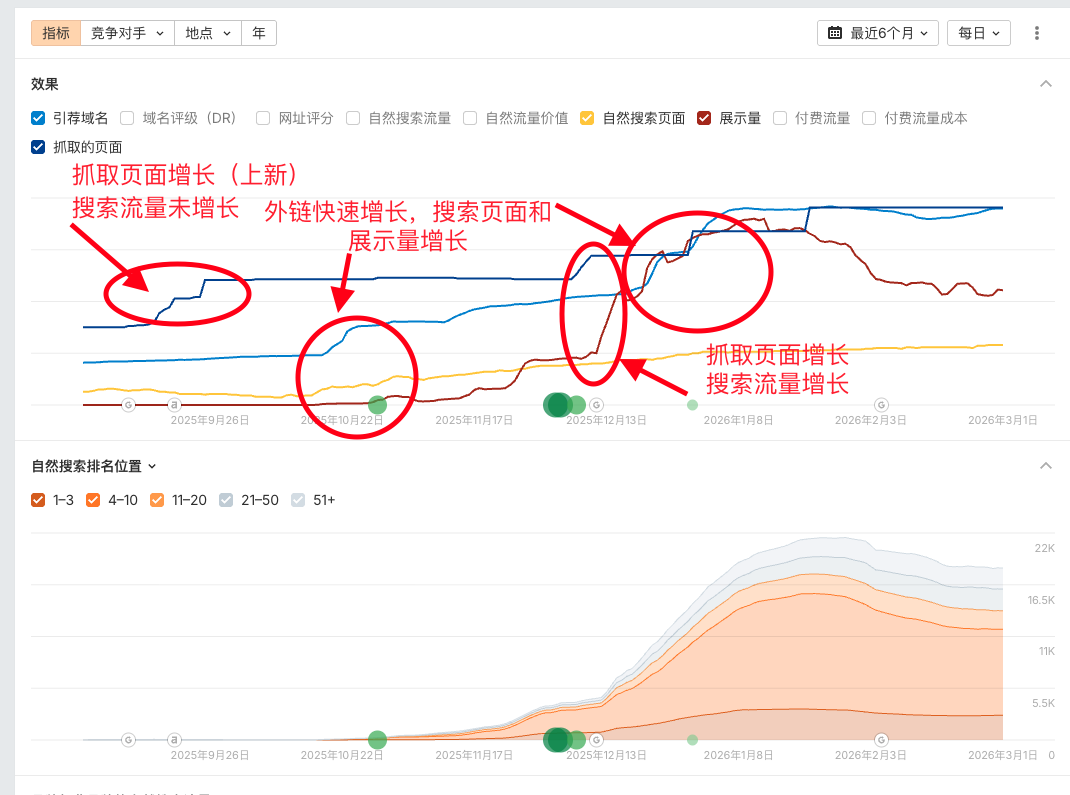Select the green dot on the lower chart near 2025年10月22日
This screenshot has height=795, width=1070.
point(377,740)
